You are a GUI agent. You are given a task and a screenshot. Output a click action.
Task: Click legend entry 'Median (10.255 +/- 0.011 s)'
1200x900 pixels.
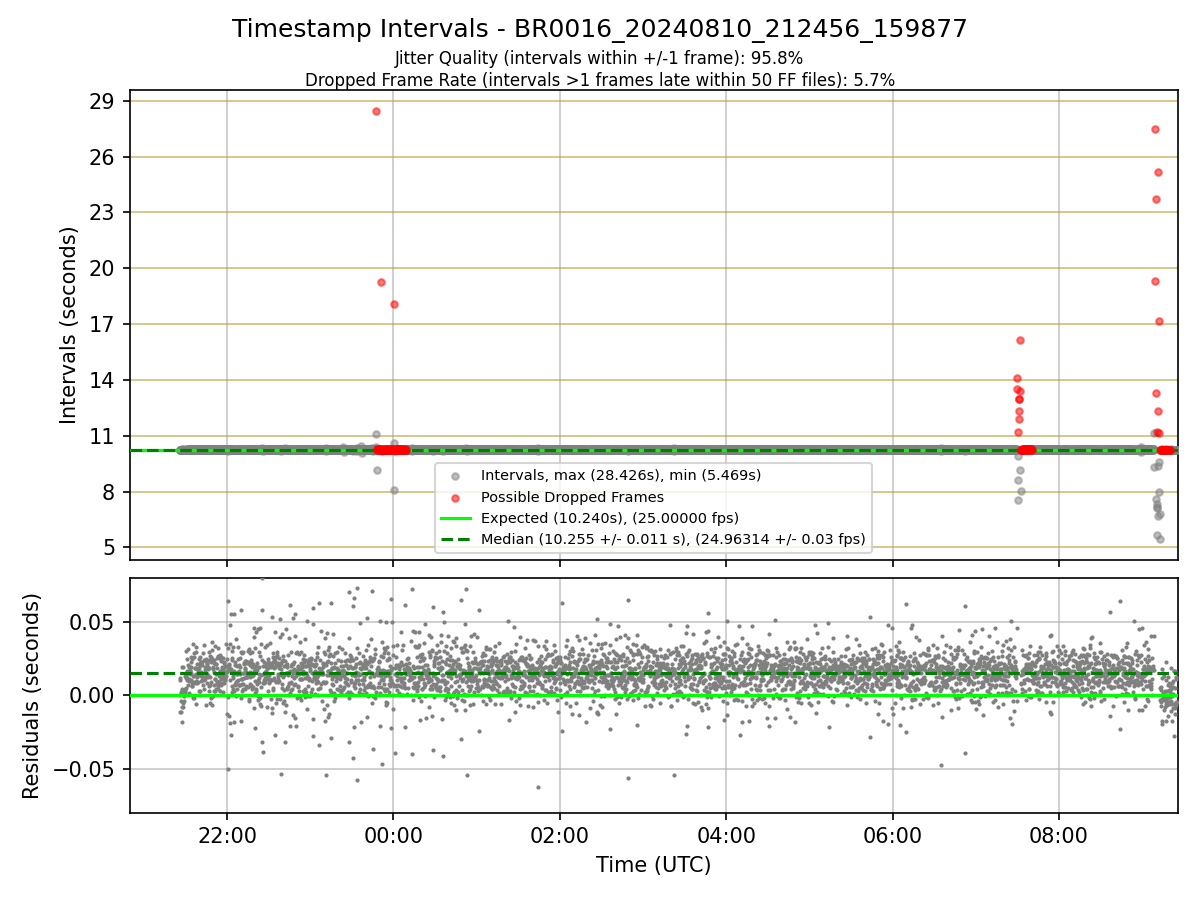point(673,540)
